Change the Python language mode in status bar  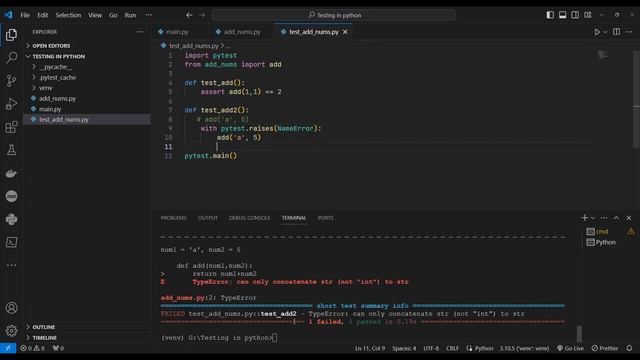[484, 348]
